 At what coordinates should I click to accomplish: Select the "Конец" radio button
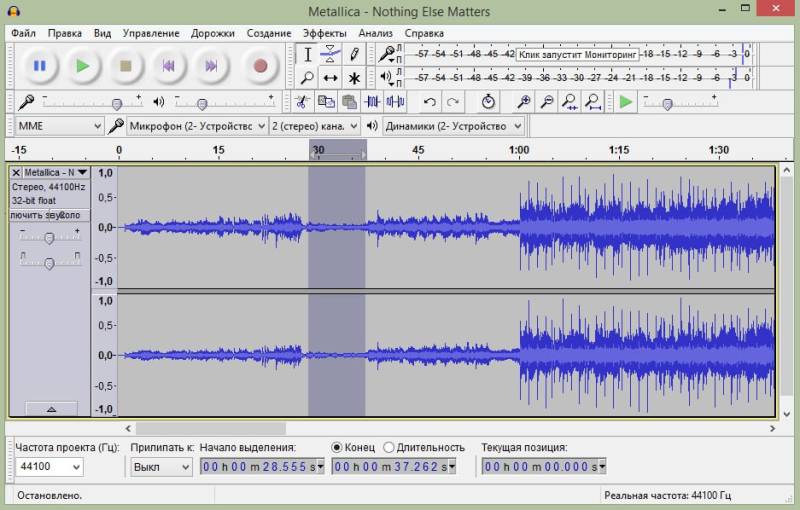pyautogui.click(x=337, y=447)
